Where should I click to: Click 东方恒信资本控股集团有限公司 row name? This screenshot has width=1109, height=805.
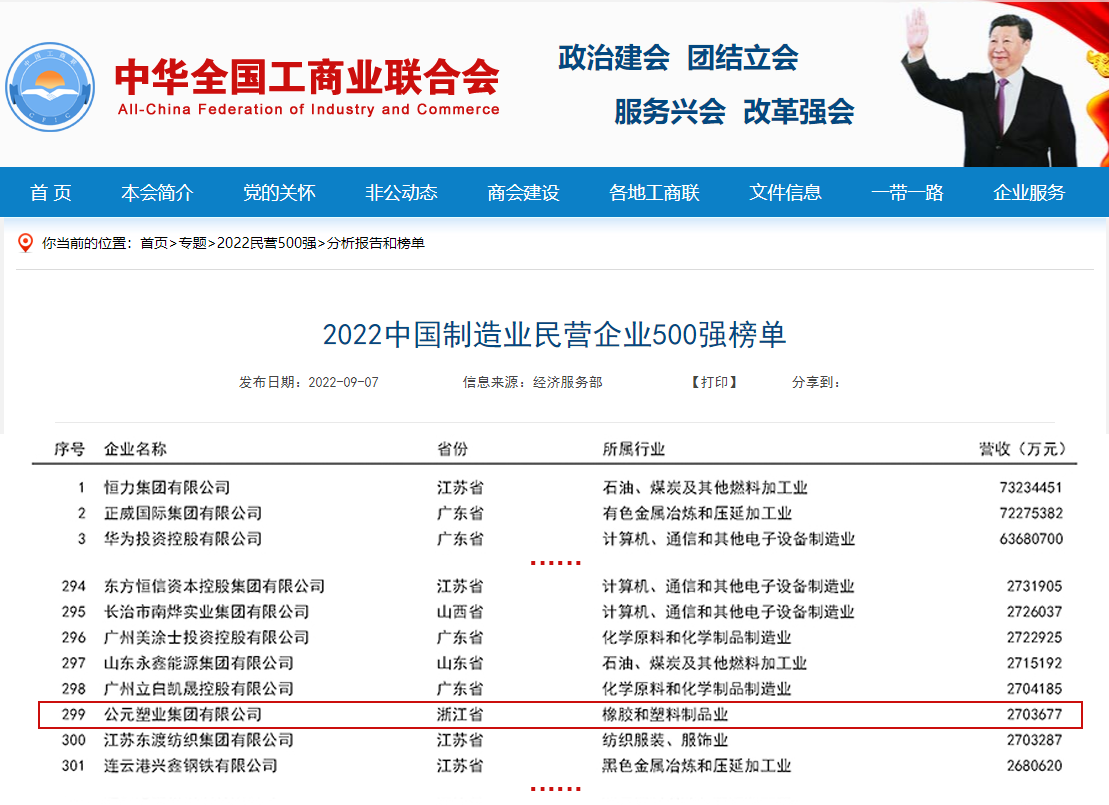214,586
